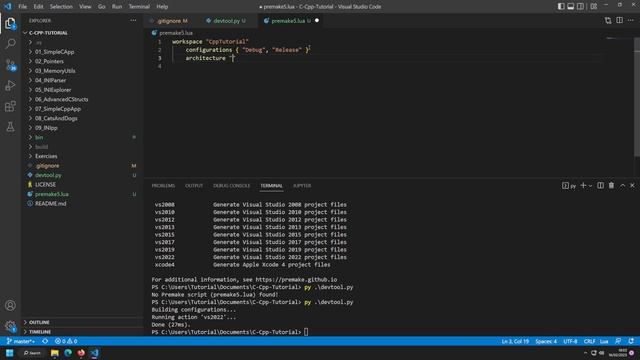
Task: Open the terminal launch profile dropdown arrow
Action: (x=590, y=186)
